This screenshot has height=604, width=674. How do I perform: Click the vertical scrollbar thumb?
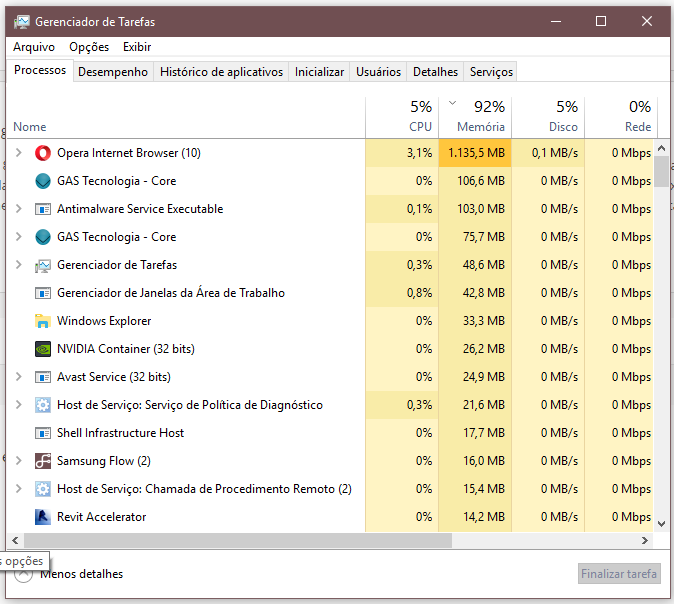click(x=662, y=172)
